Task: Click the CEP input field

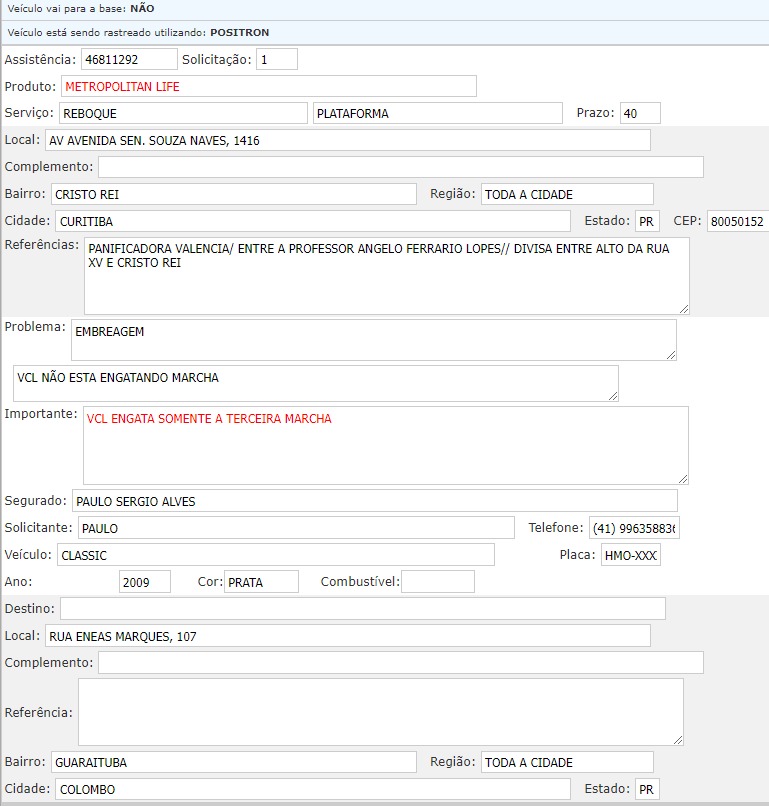Action: pos(737,221)
